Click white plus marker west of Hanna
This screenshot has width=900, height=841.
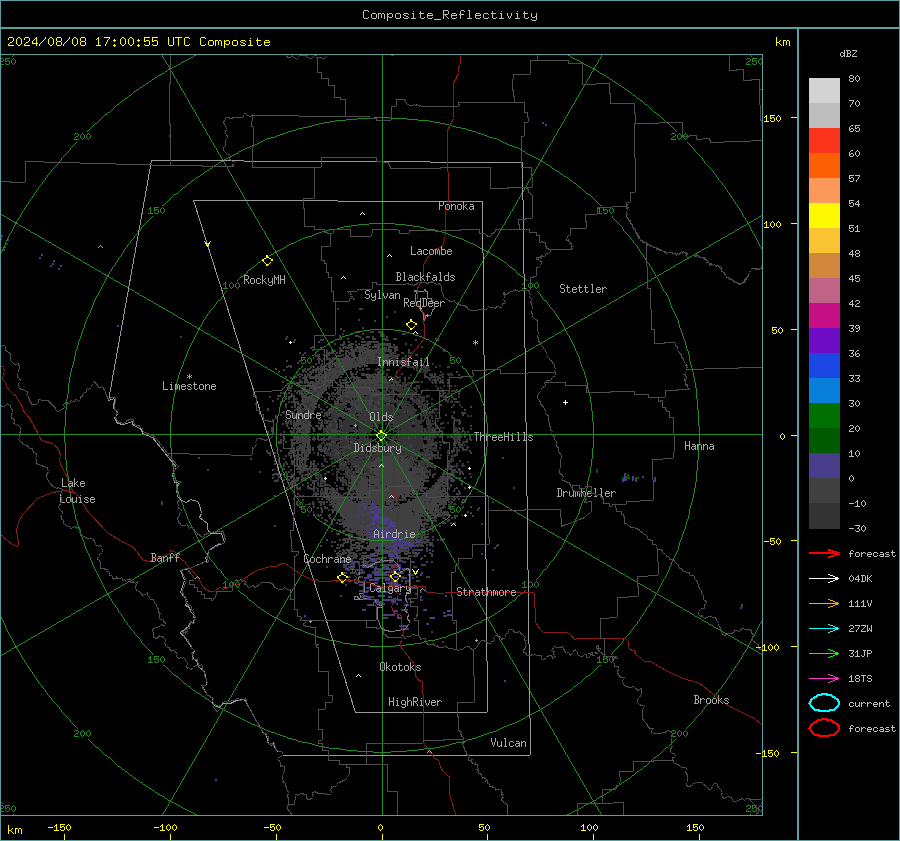tap(565, 402)
